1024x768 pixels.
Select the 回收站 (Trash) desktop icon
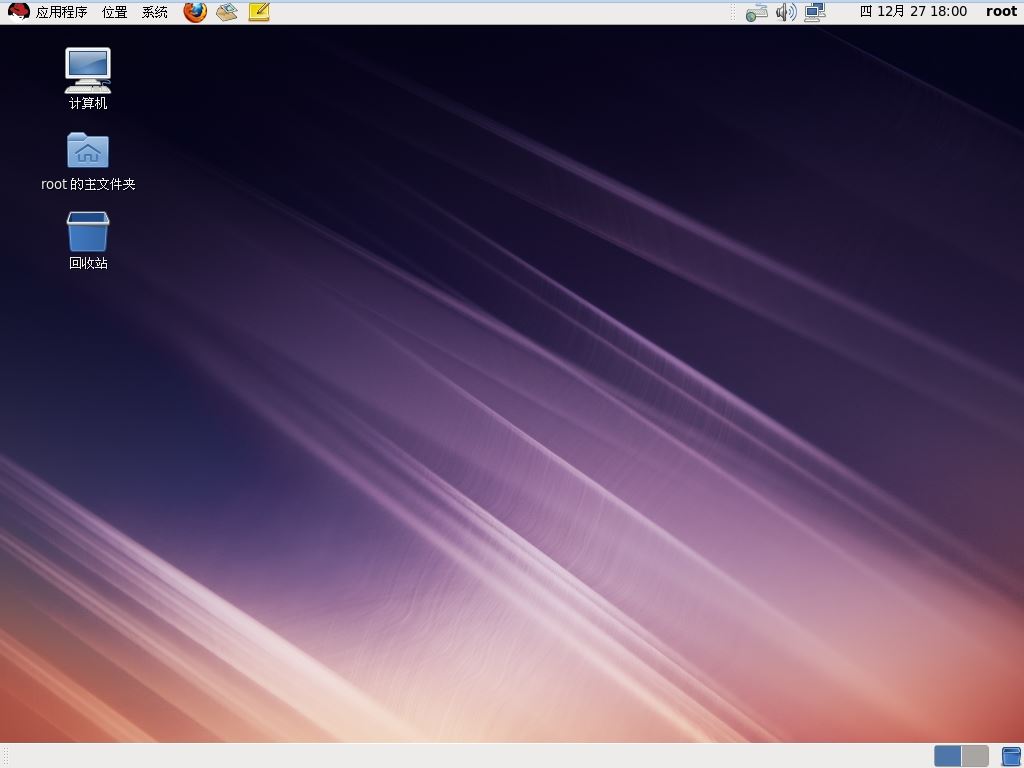88,240
